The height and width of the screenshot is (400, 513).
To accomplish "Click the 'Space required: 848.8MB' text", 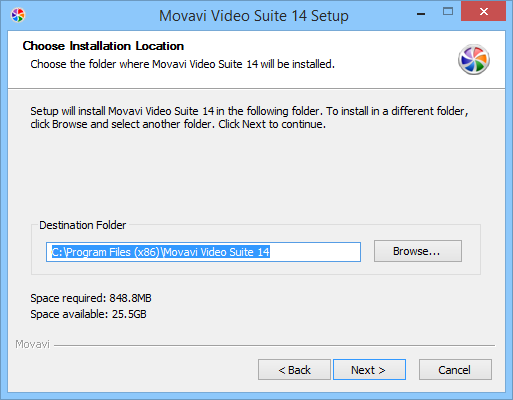I will [91, 298].
